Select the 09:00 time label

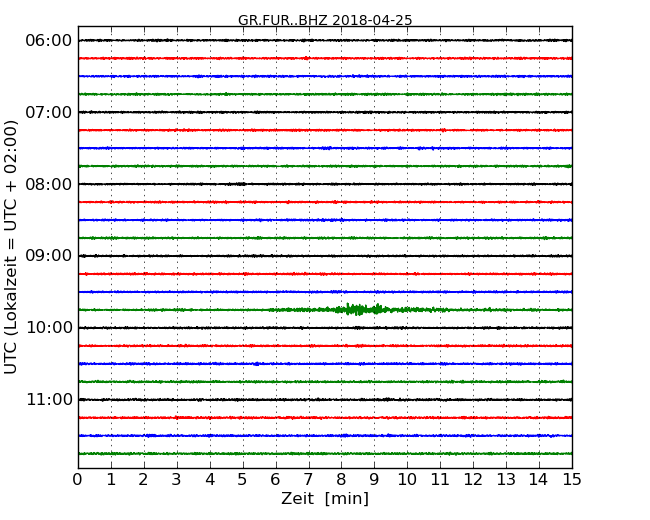(49, 256)
